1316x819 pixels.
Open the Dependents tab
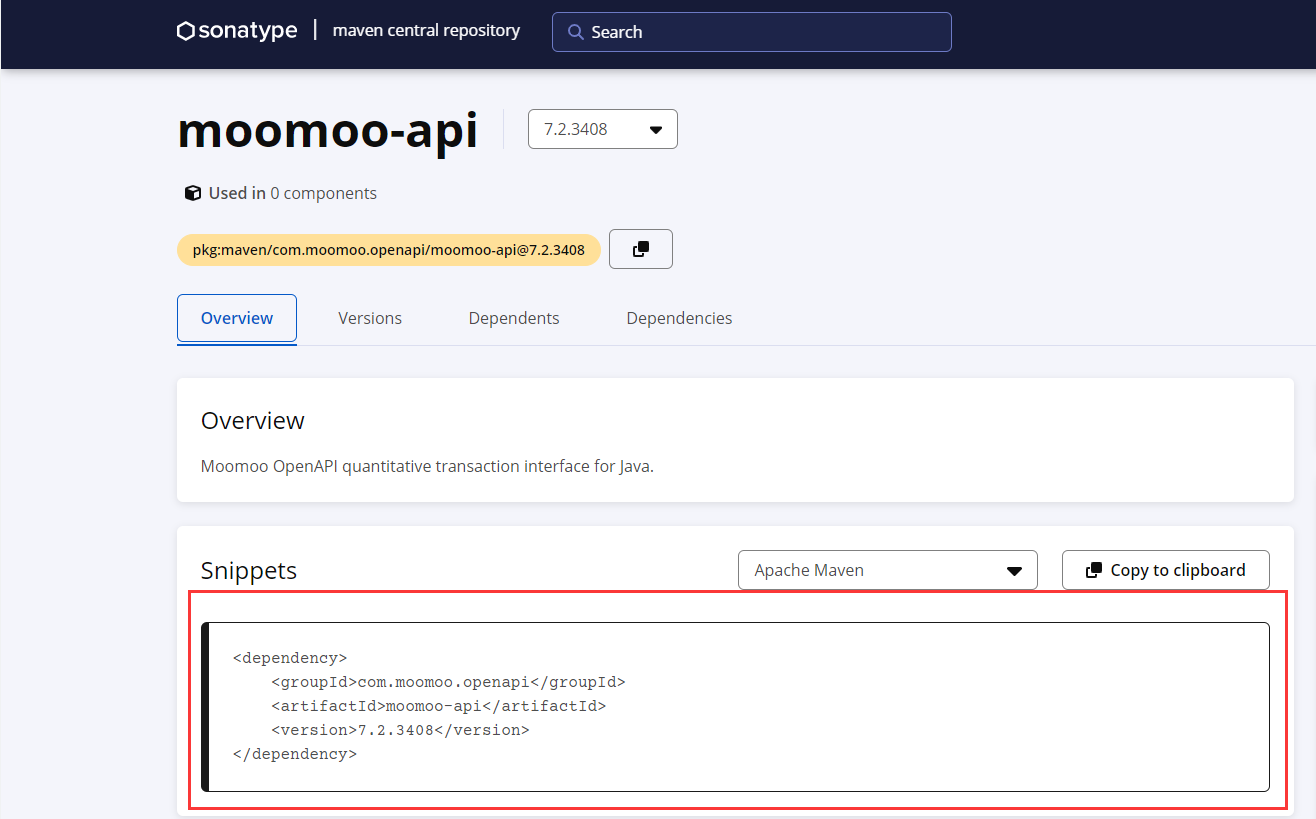(x=514, y=318)
